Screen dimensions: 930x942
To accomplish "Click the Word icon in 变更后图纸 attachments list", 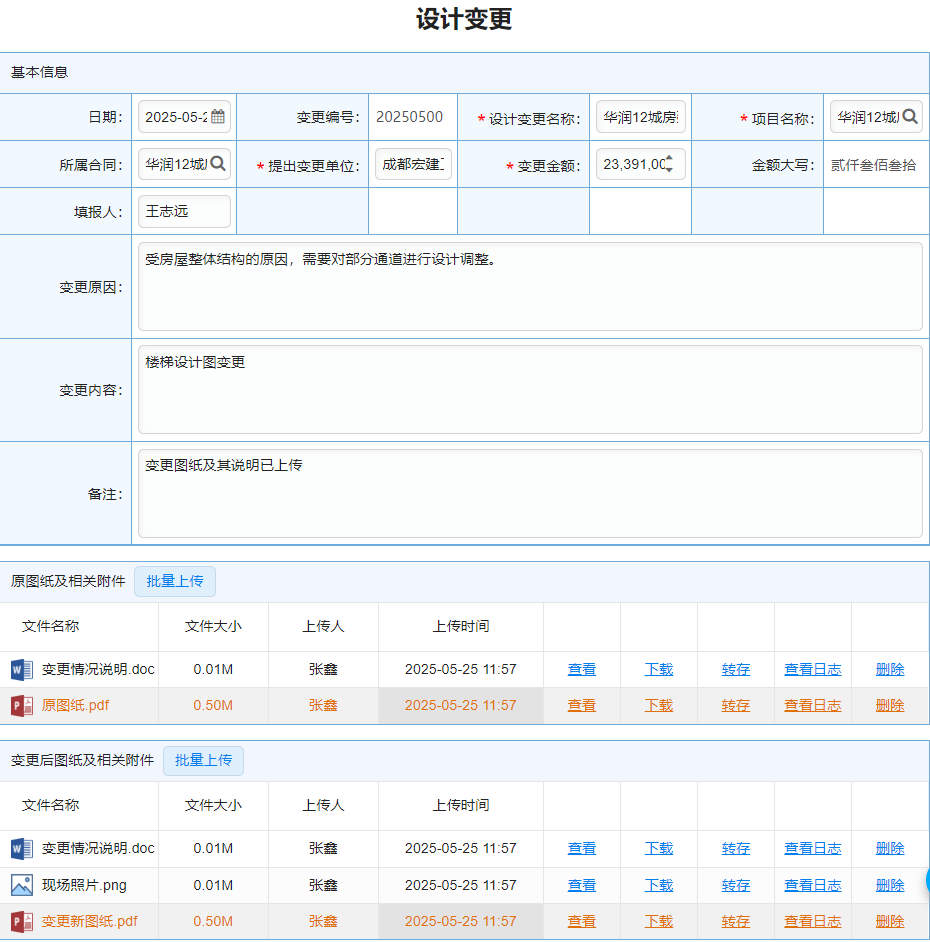I will pyautogui.click(x=22, y=848).
